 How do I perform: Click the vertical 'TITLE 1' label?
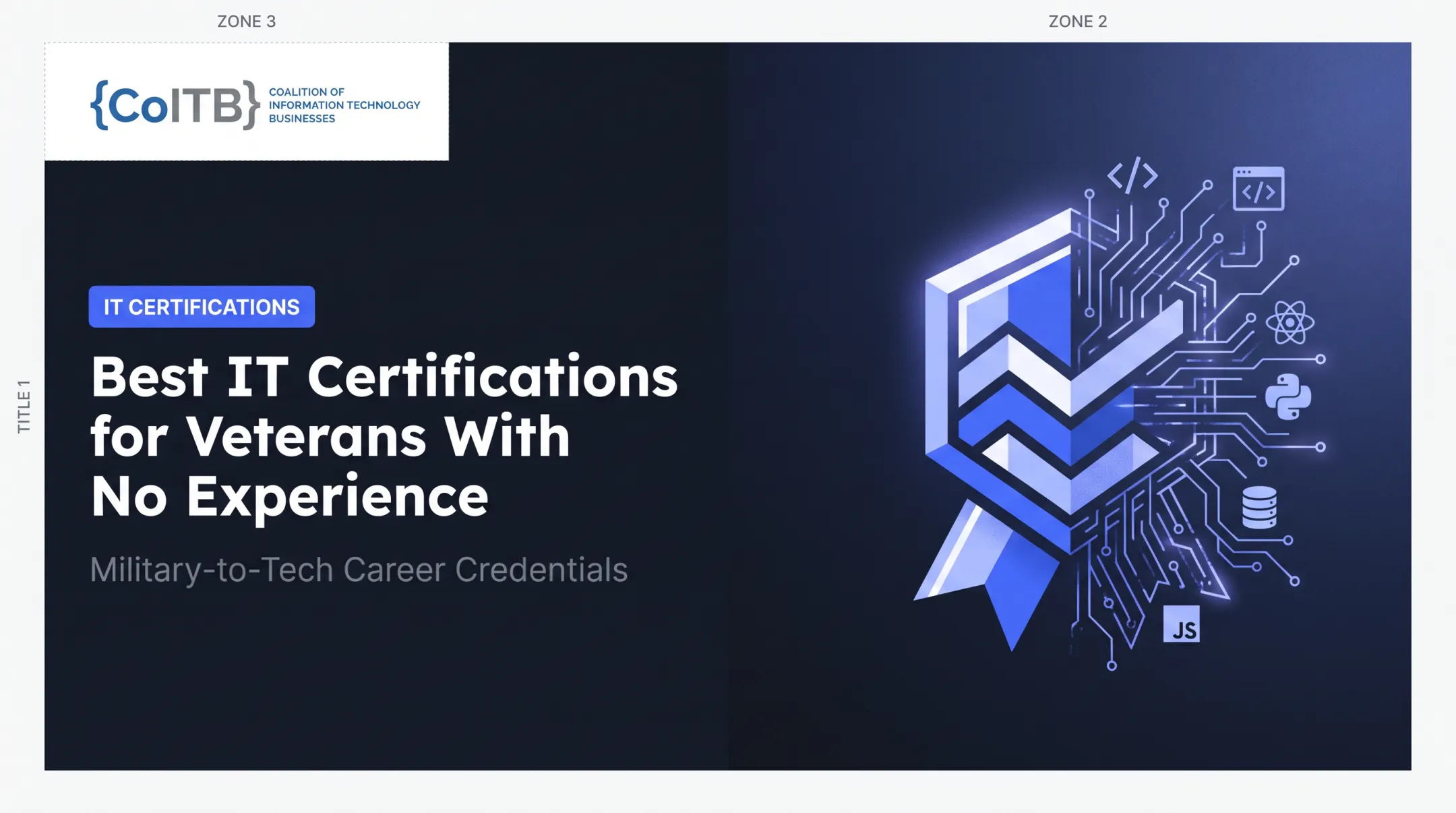tap(24, 406)
